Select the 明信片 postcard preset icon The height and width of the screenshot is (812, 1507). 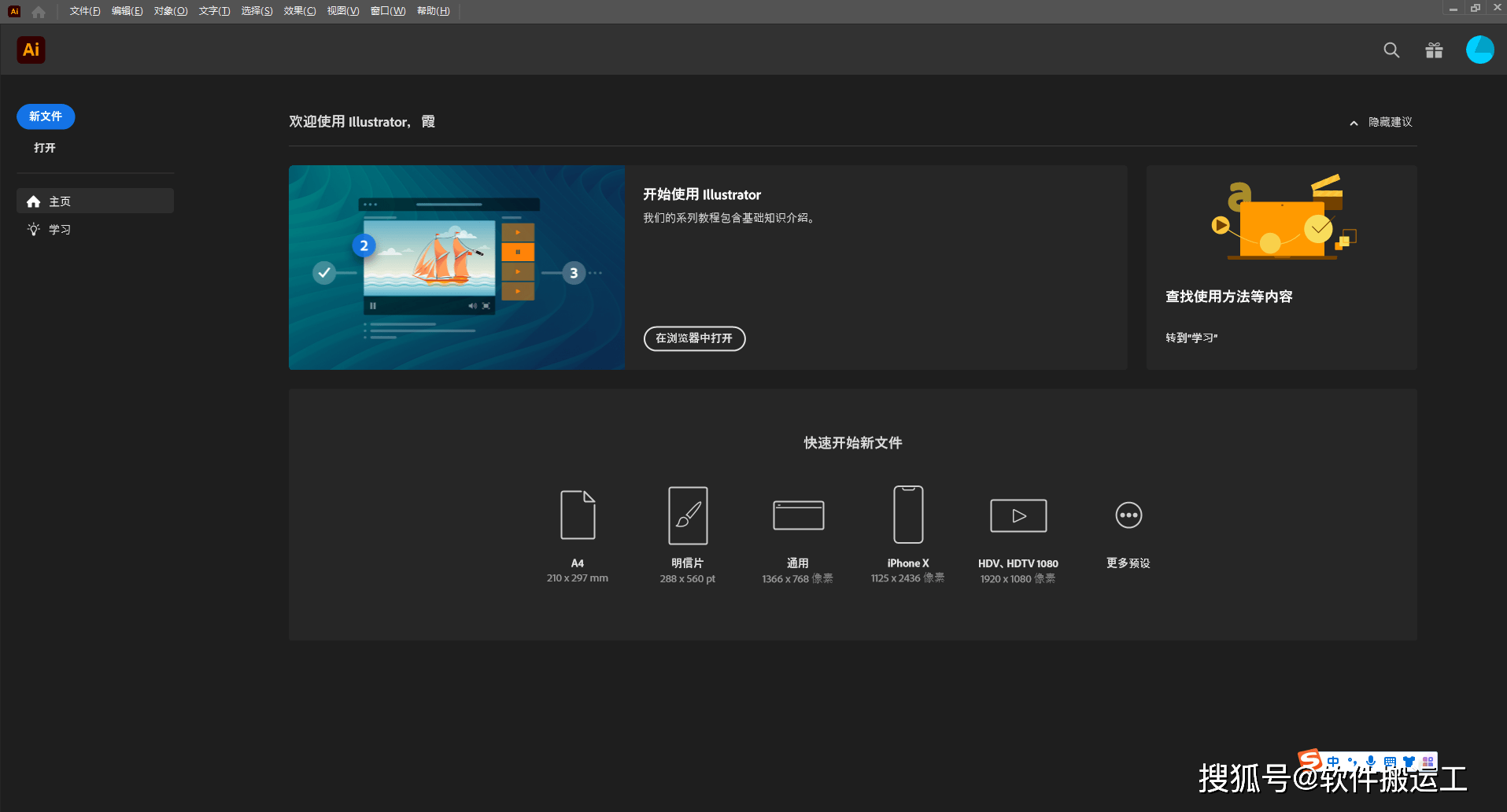[x=688, y=515]
